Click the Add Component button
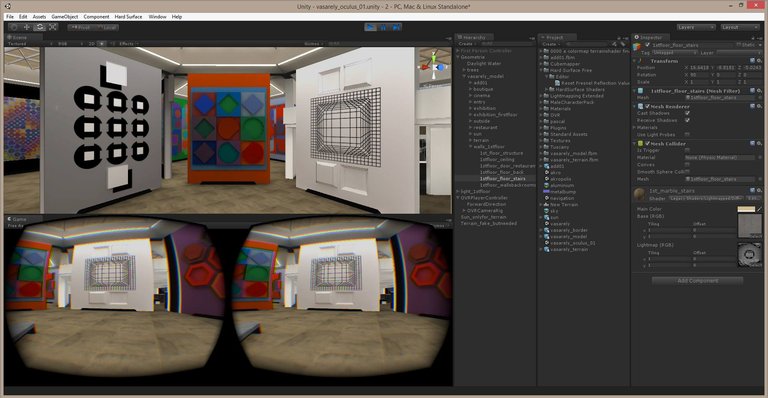Screen dimensions: 768x398 [x=697, y=281]
